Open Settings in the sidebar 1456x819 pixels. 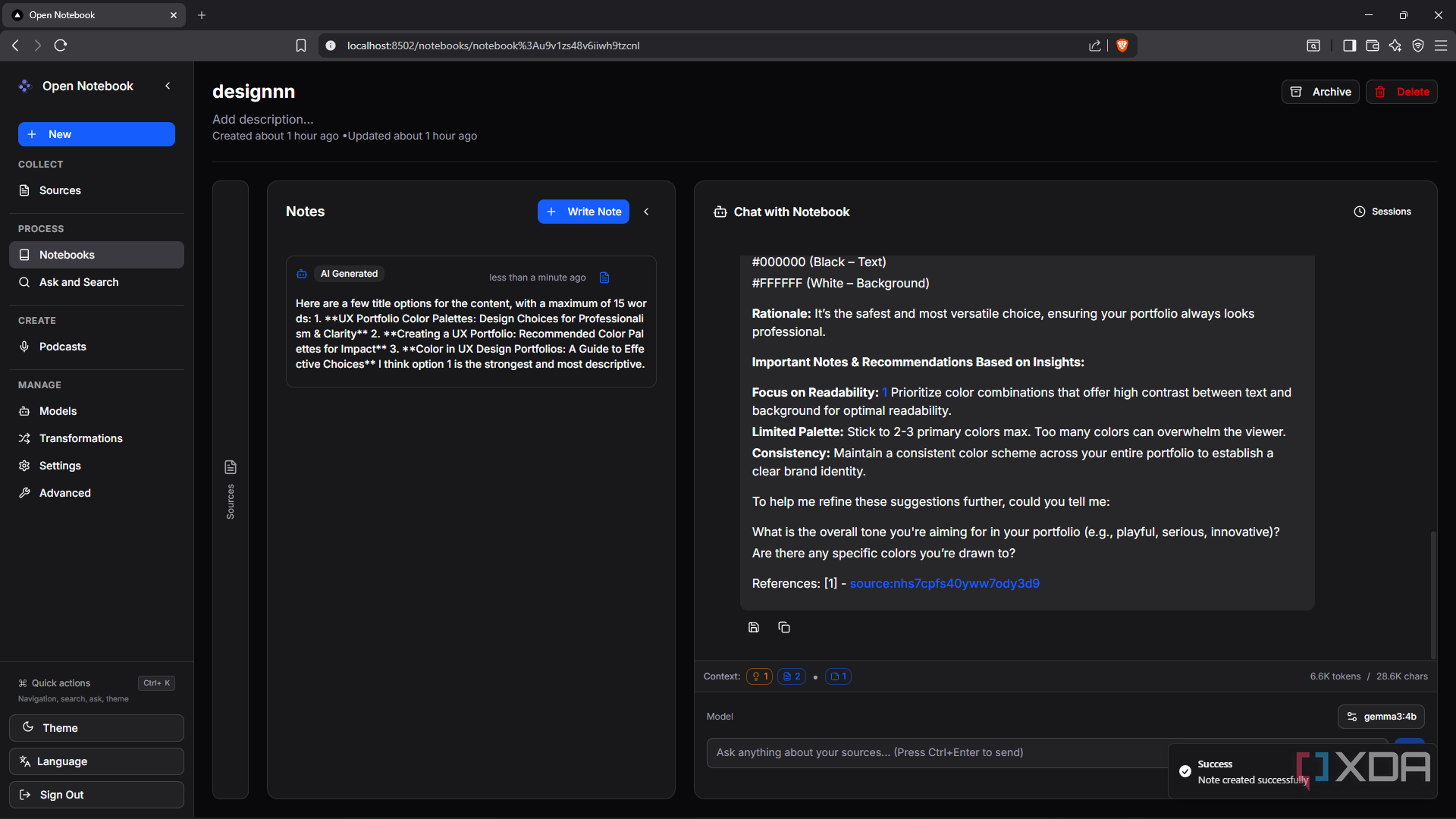point(96,466)
